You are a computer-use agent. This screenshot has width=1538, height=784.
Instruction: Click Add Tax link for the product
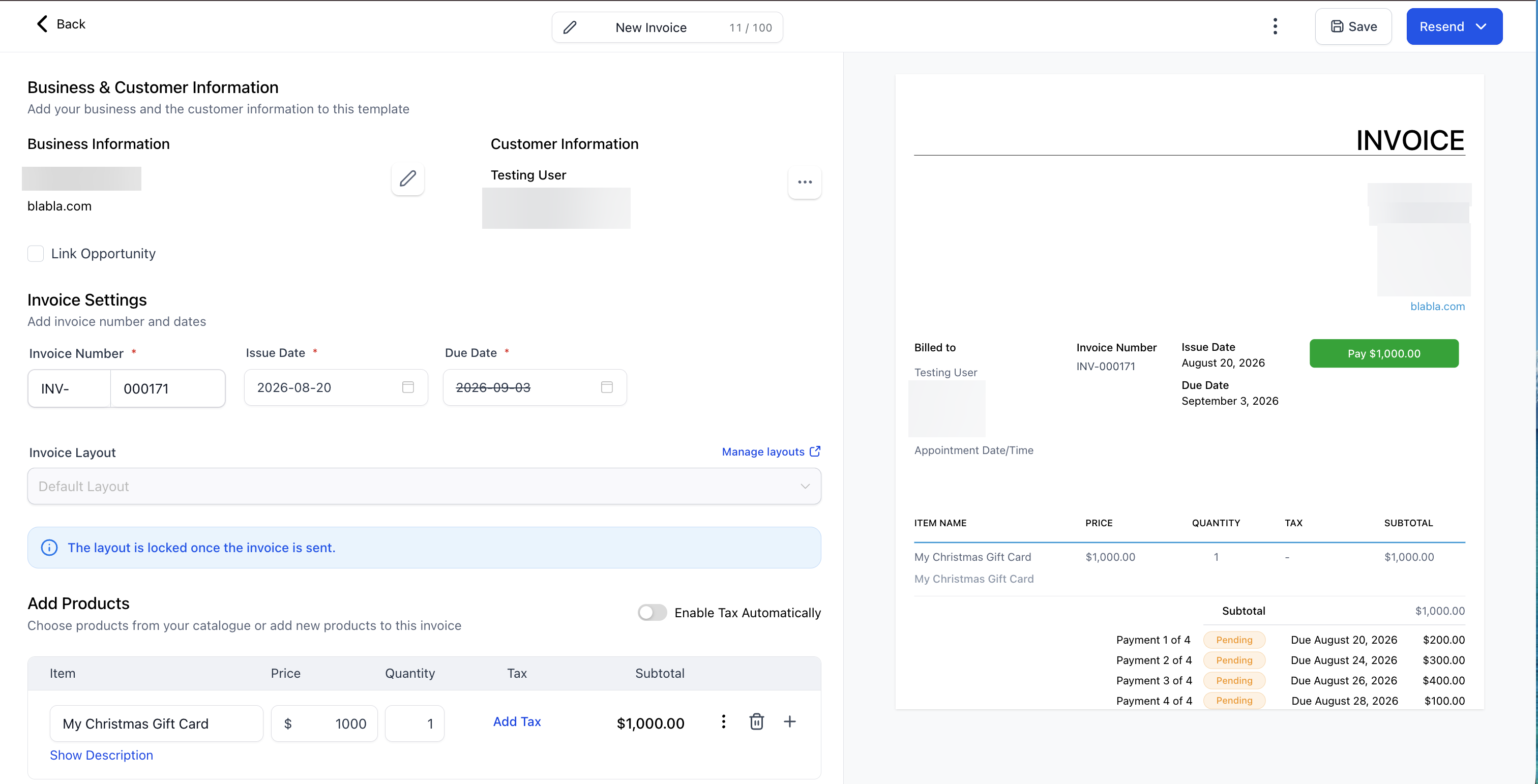click(x=517, y=721)
